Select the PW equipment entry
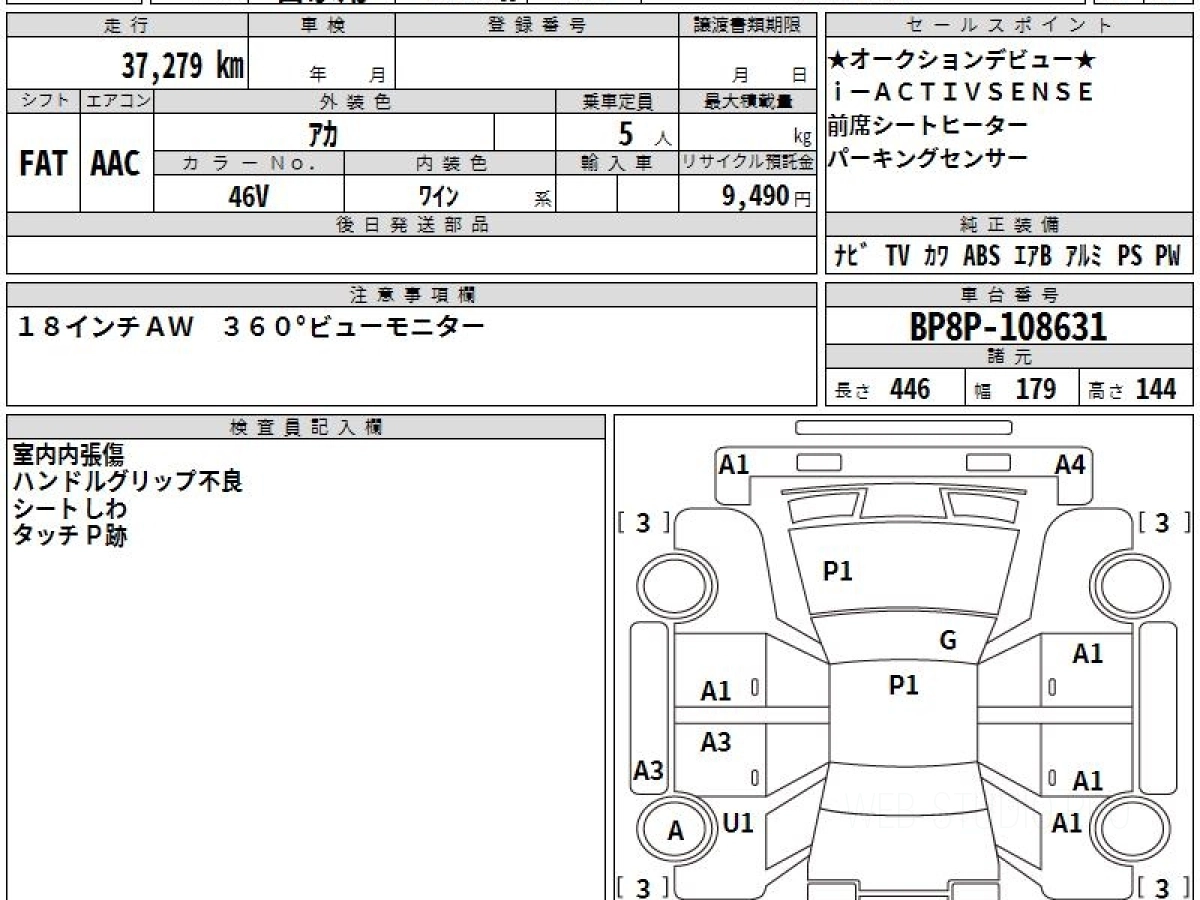Screen dimensions: 1200x900 coord(1168,256)
